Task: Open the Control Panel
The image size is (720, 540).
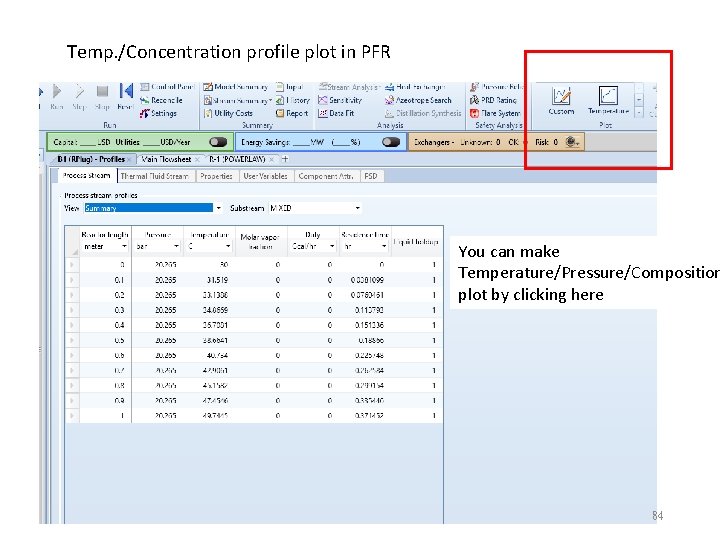Action: click(x=167, y=87)
